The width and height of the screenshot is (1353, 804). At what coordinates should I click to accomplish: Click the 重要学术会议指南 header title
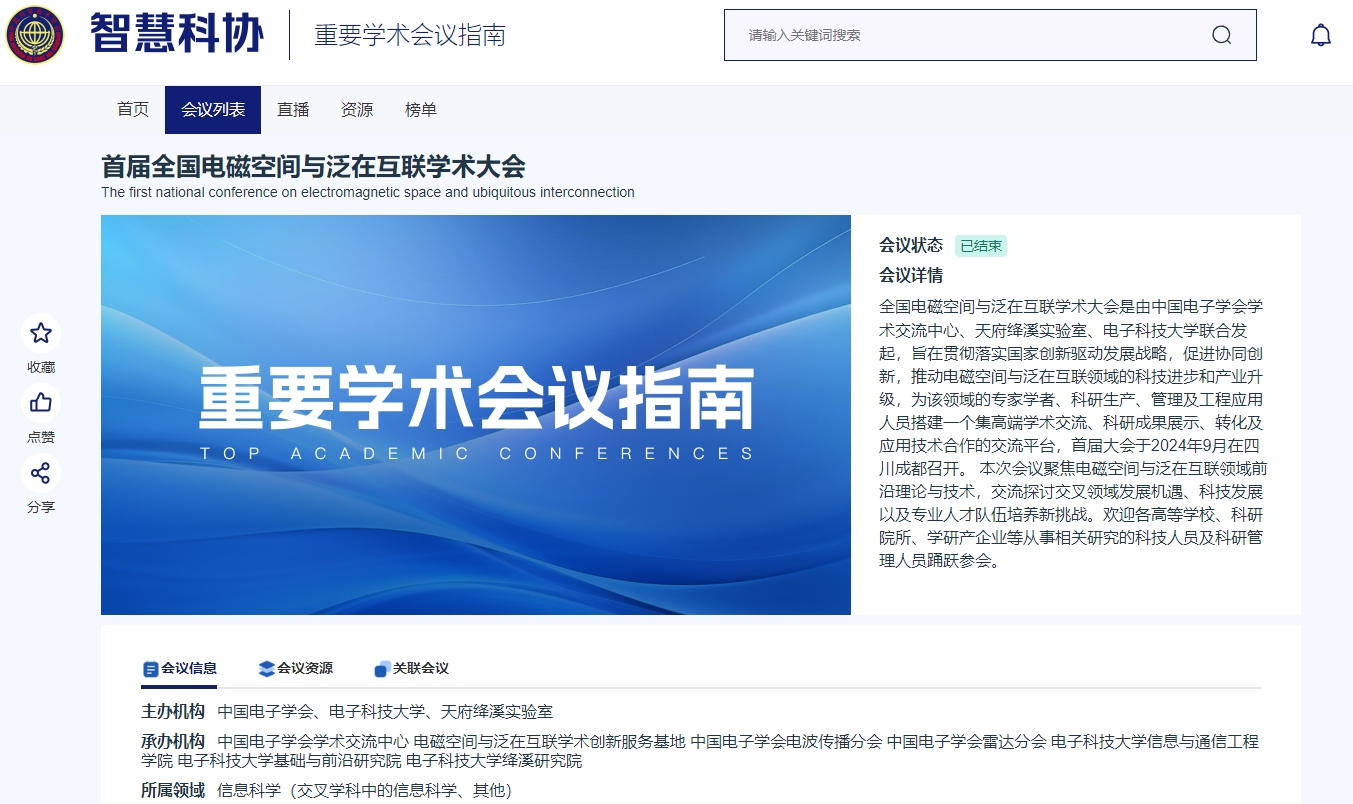click(x=410, y=35)
